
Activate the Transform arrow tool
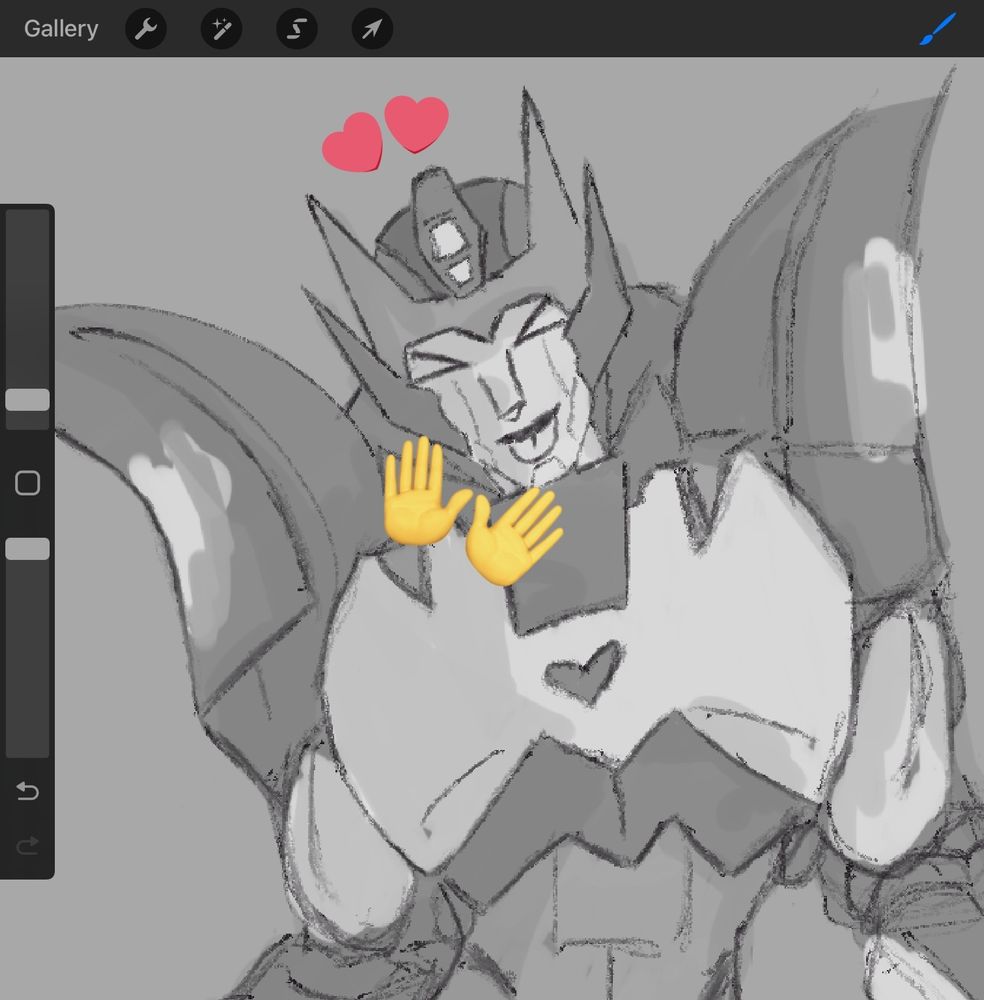[x=372, y=29]
